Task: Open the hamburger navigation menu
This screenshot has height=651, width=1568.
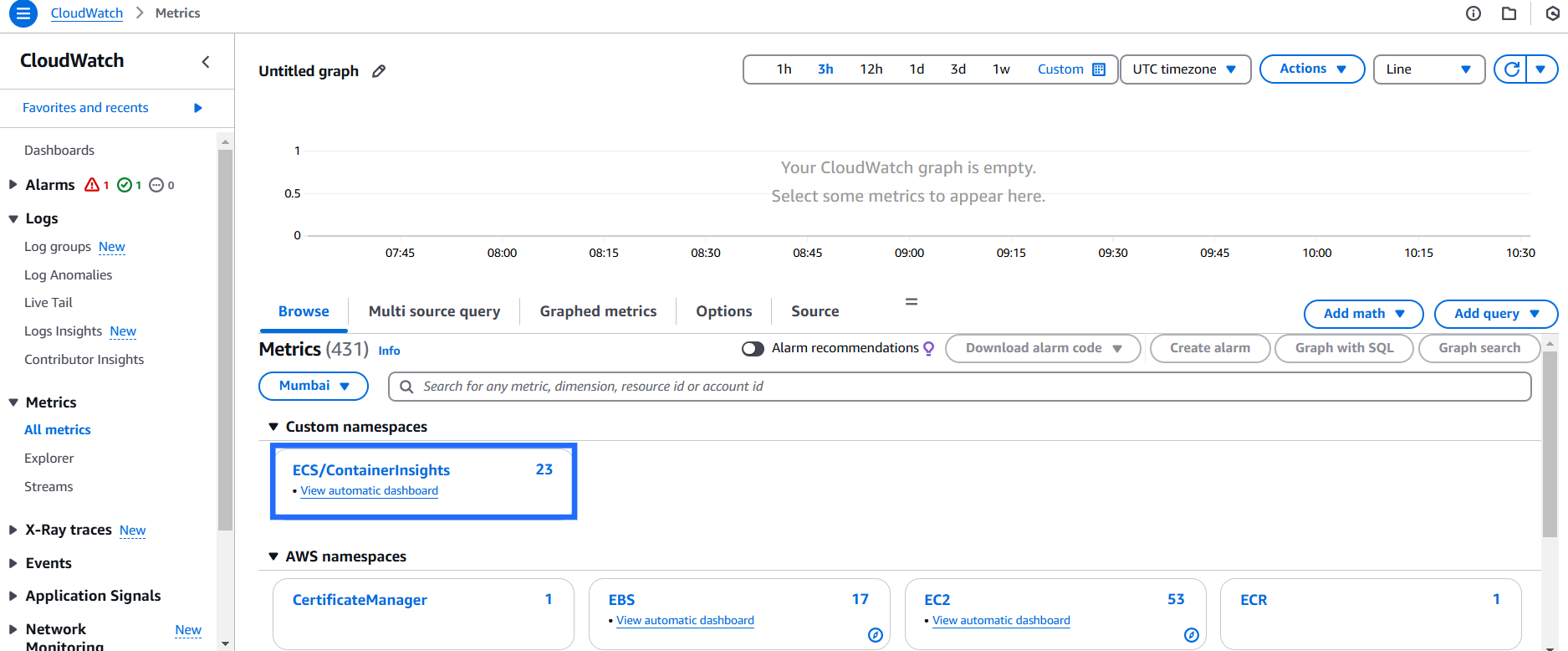Action: pyautogui.click(x=23, y=13)
